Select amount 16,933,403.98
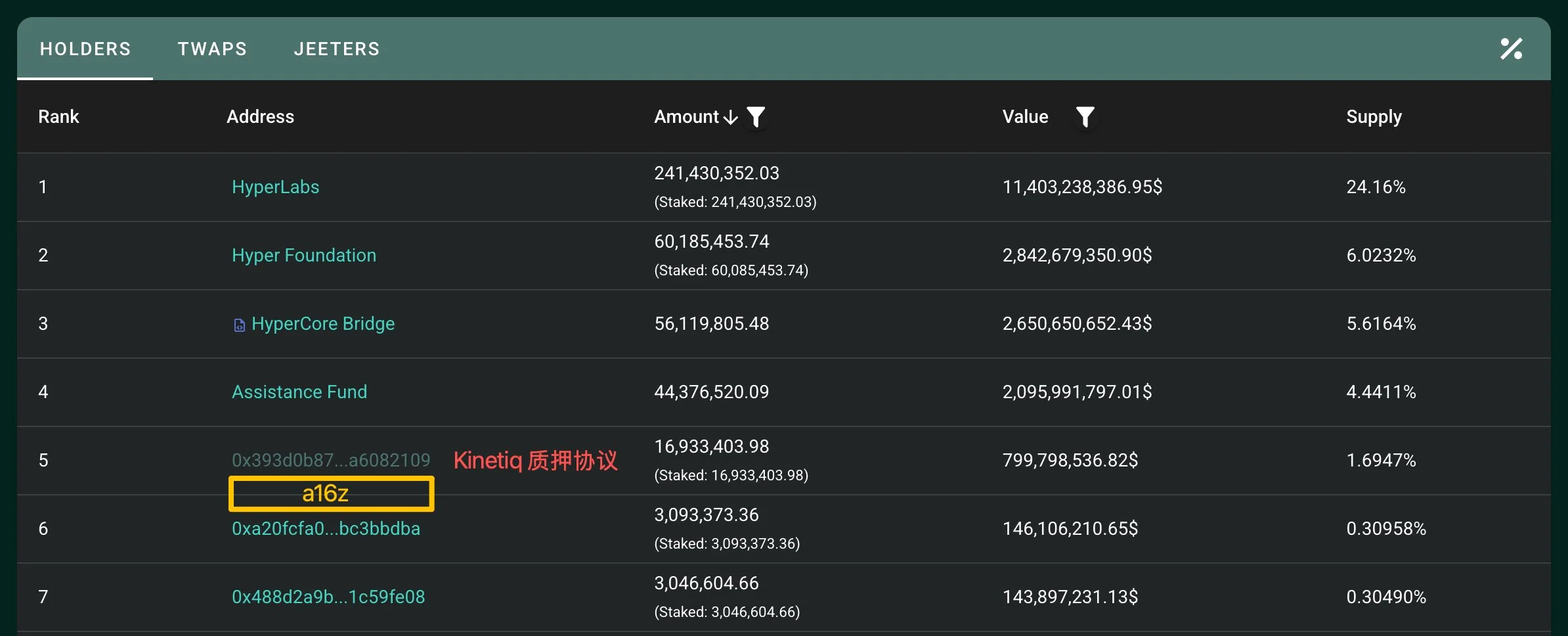 (x=712, y=447)
